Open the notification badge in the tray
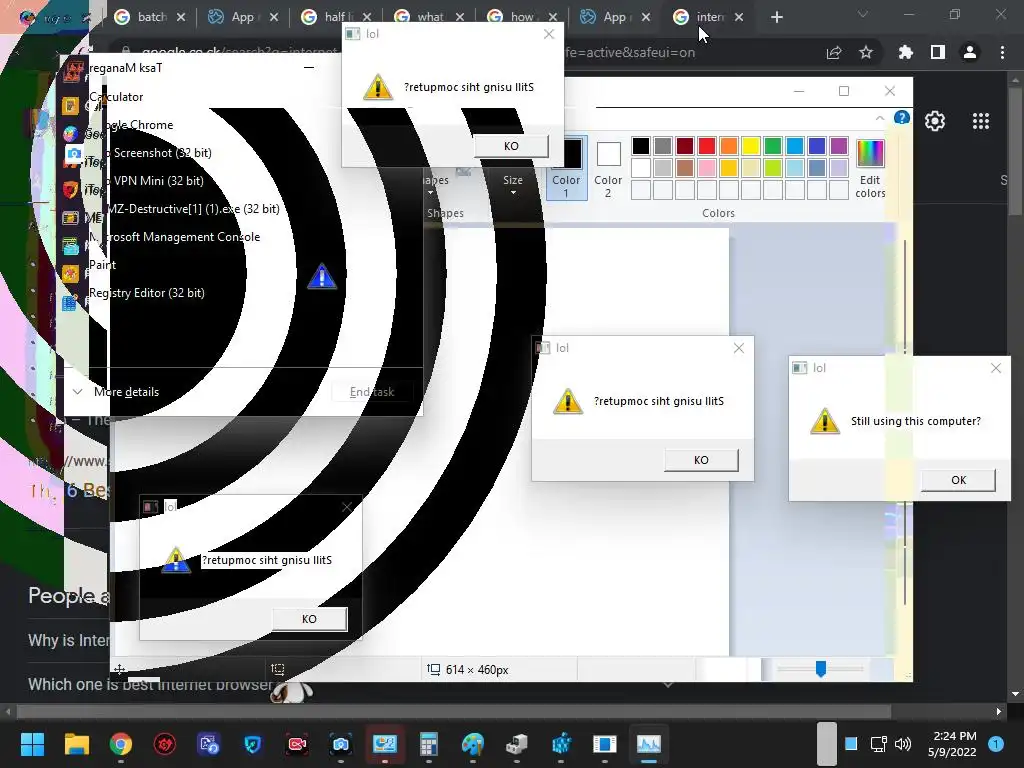This screenshot has width=1024, height=768. pos(996,744)
